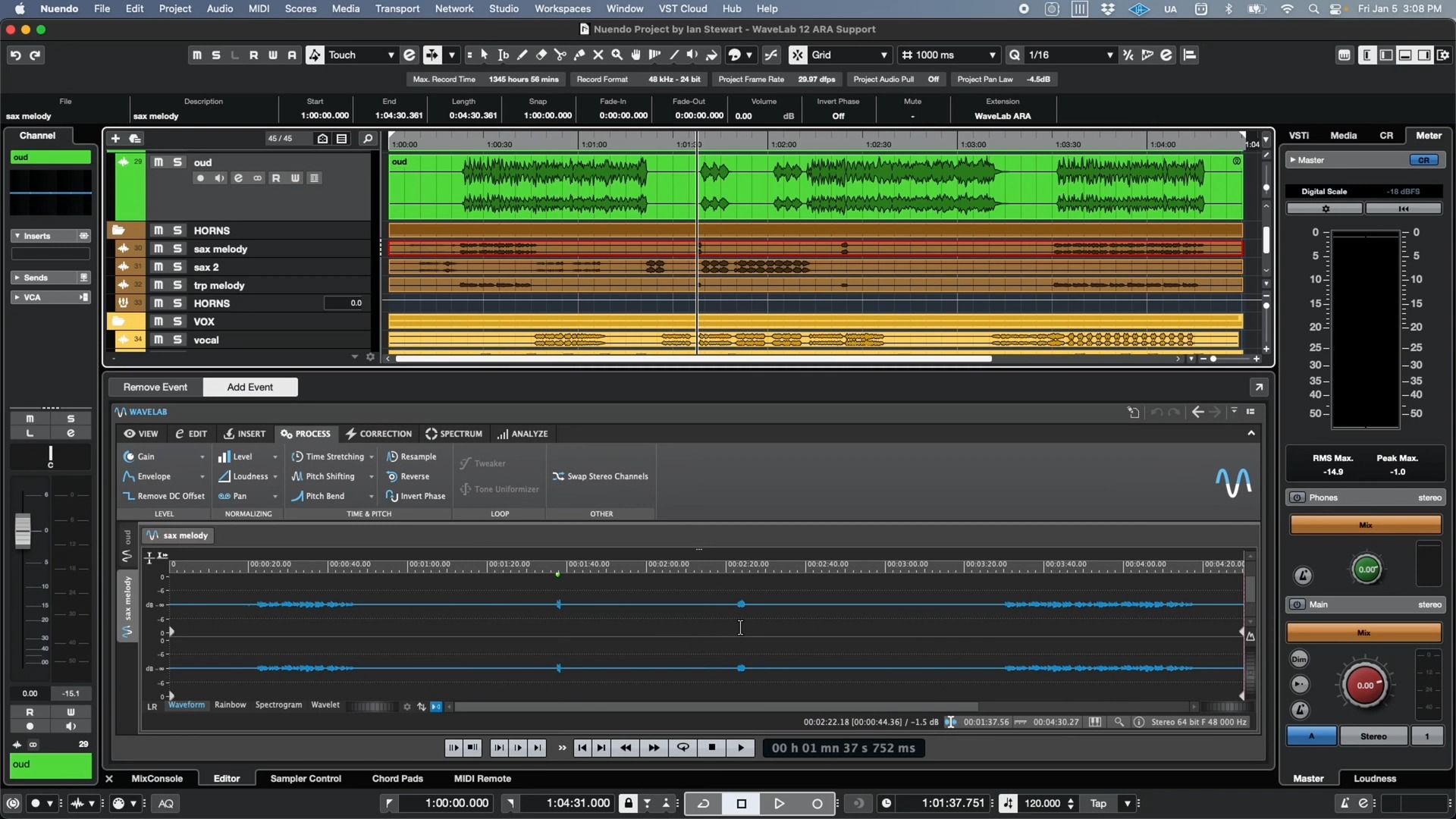Mute the sax melody track
The height and width of the screenshot is (819, 1456).
(x=157, y=248)
